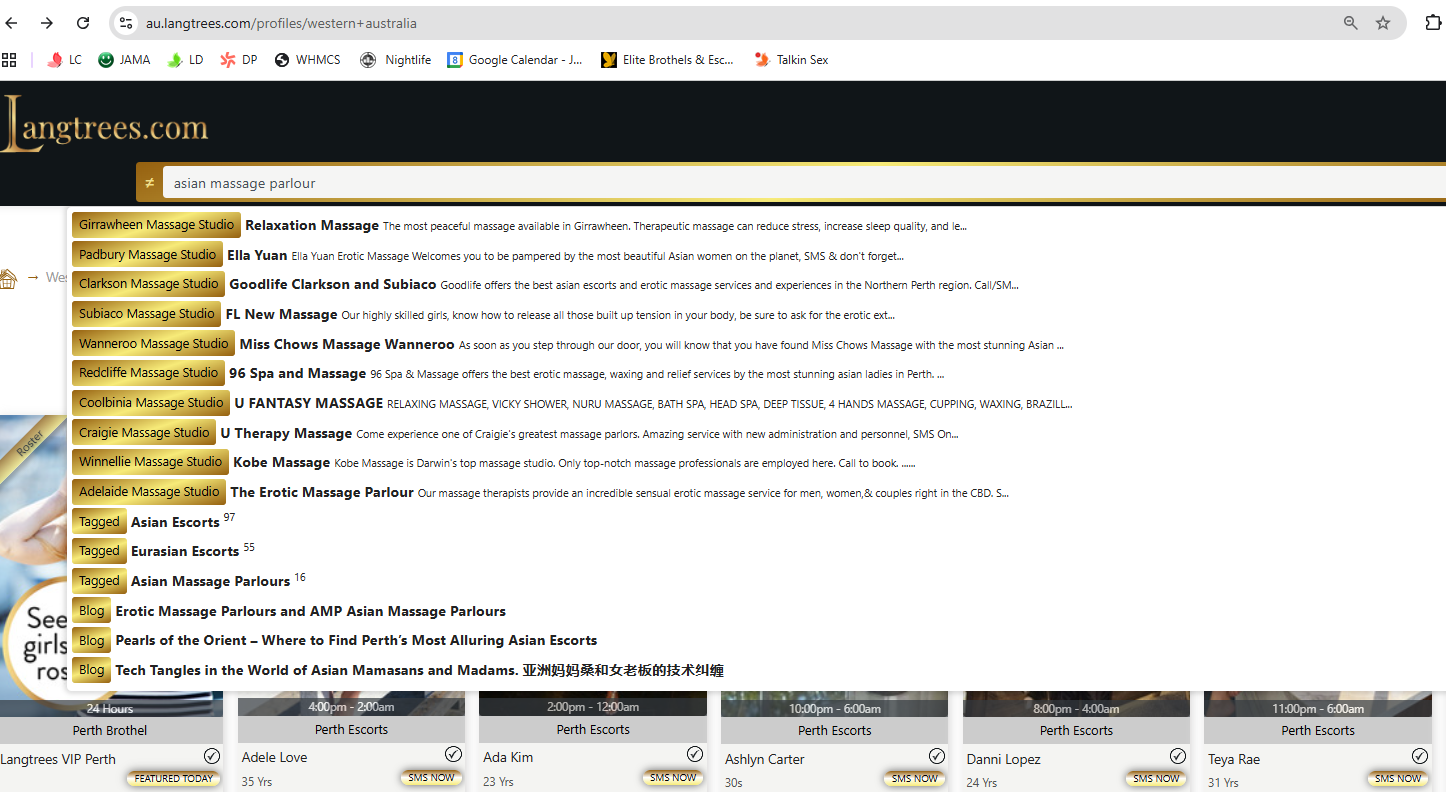The height and width of the screenshot is (792, 1446).
Task: Open the JAMA bookmark
Action: [x=125, y=60]
